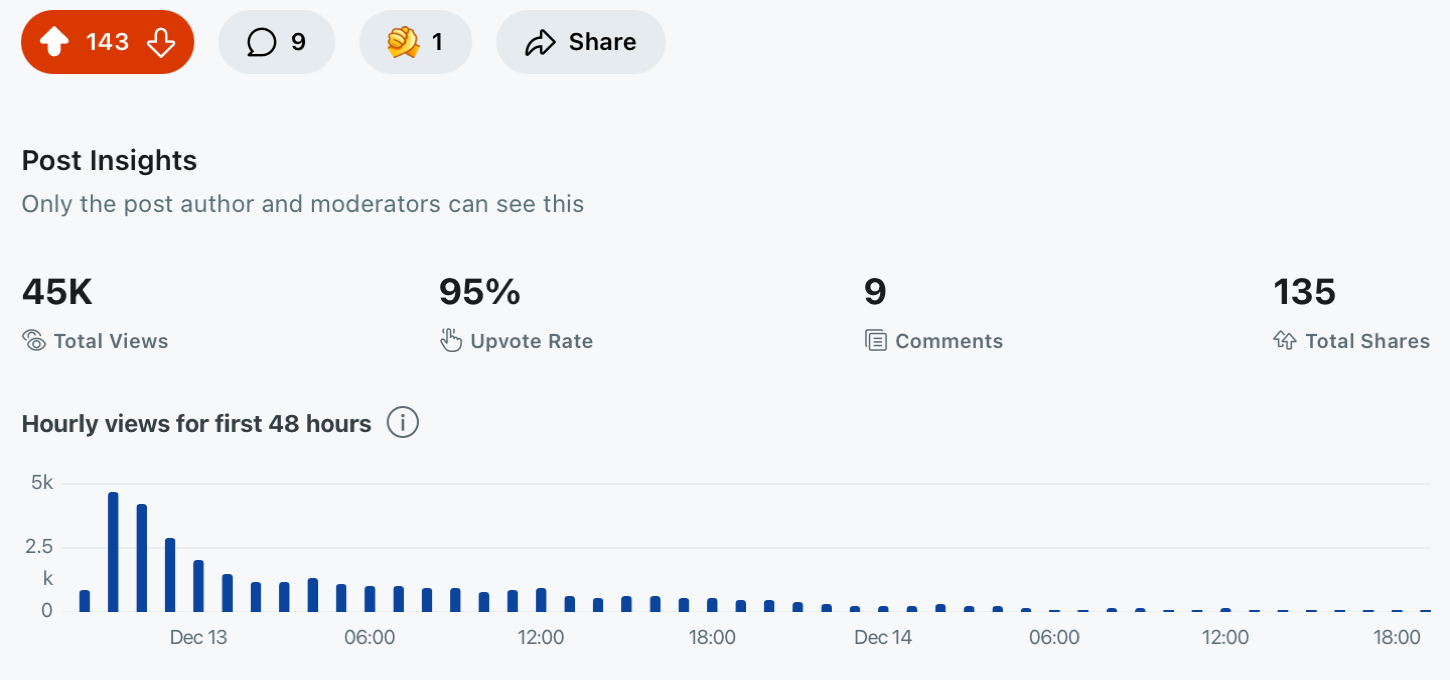
Task: Click the Dec 14 axis label
Action: click(x=884, y=638)
